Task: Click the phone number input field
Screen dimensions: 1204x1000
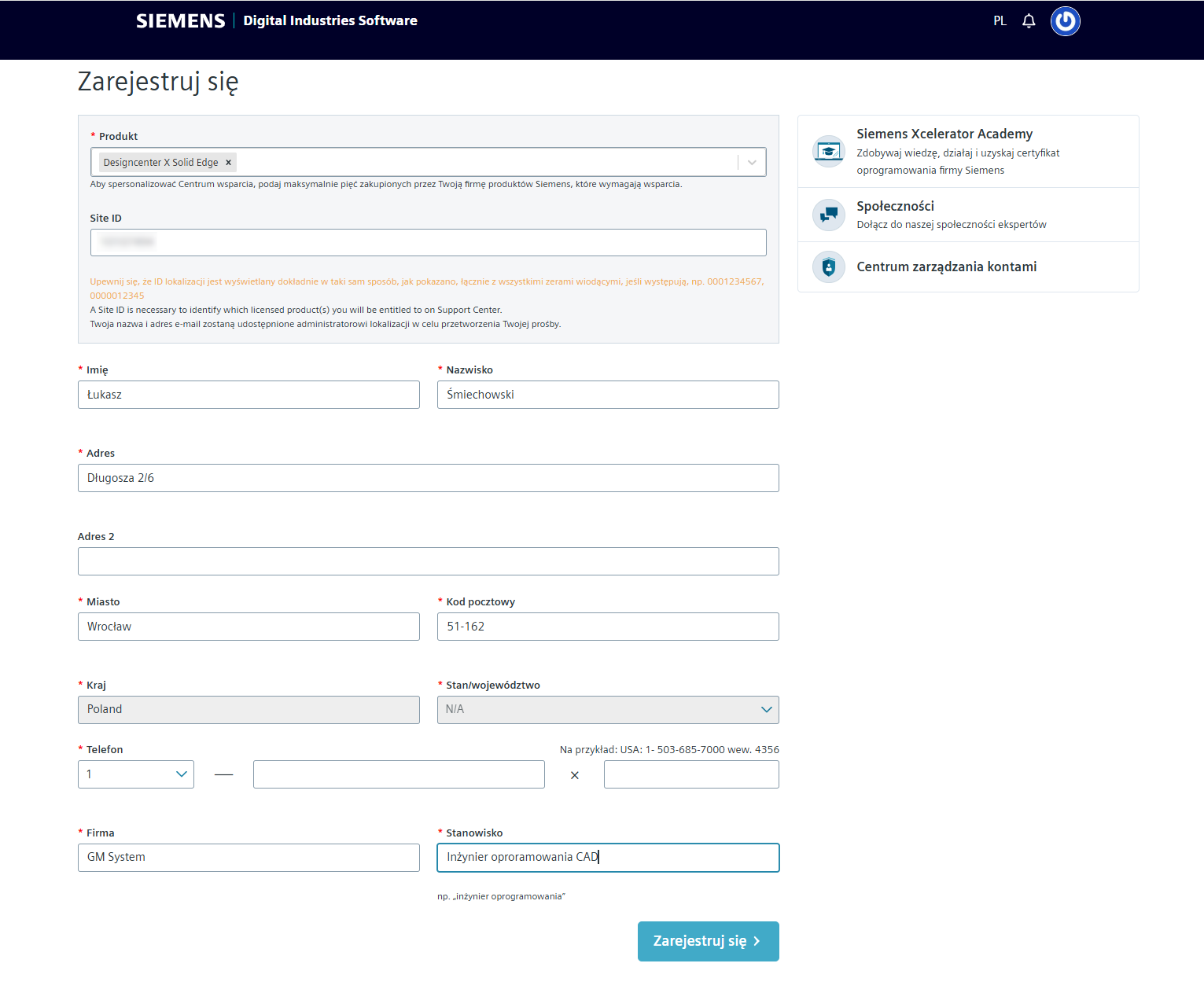Action: 399,774
